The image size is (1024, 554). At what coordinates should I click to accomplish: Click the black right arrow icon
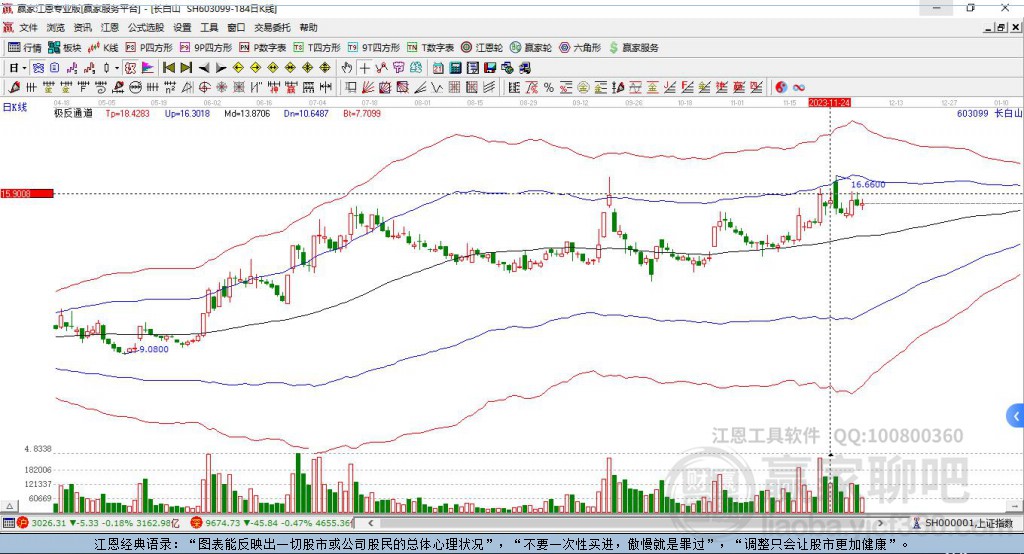[221, 68]
